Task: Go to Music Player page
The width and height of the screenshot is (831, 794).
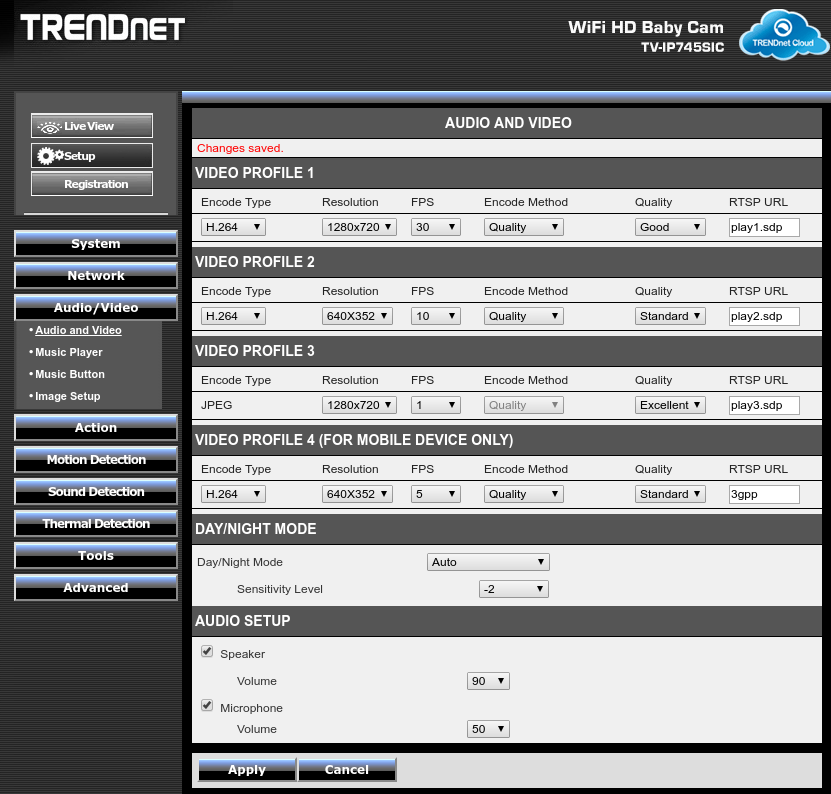Action: click(69, 352)
